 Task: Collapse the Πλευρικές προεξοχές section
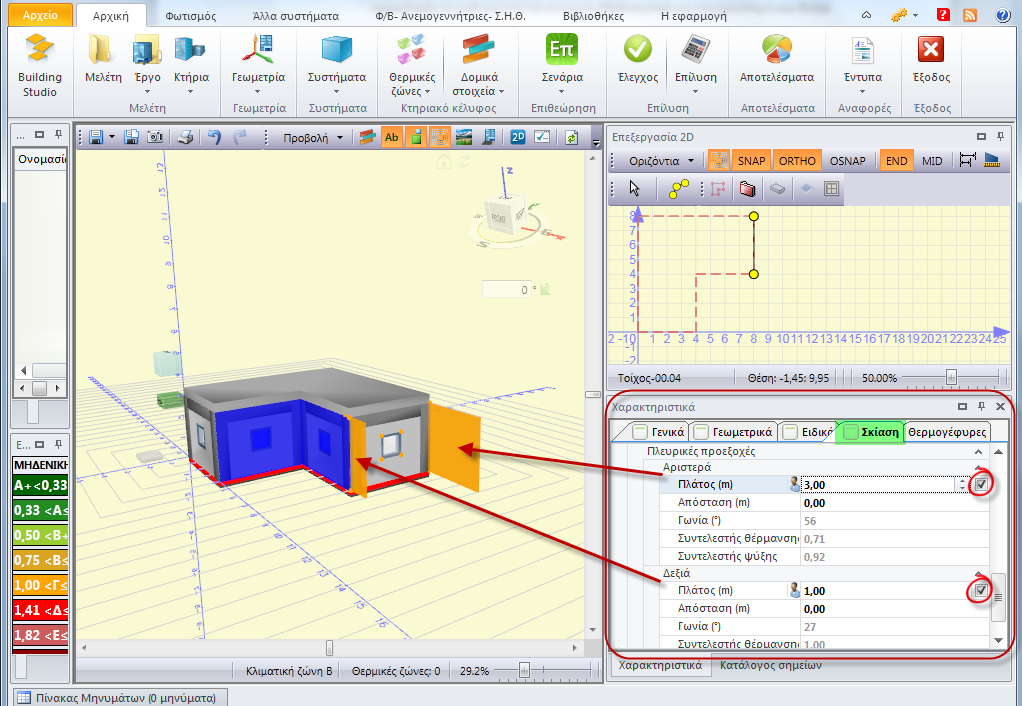point(978,451)
